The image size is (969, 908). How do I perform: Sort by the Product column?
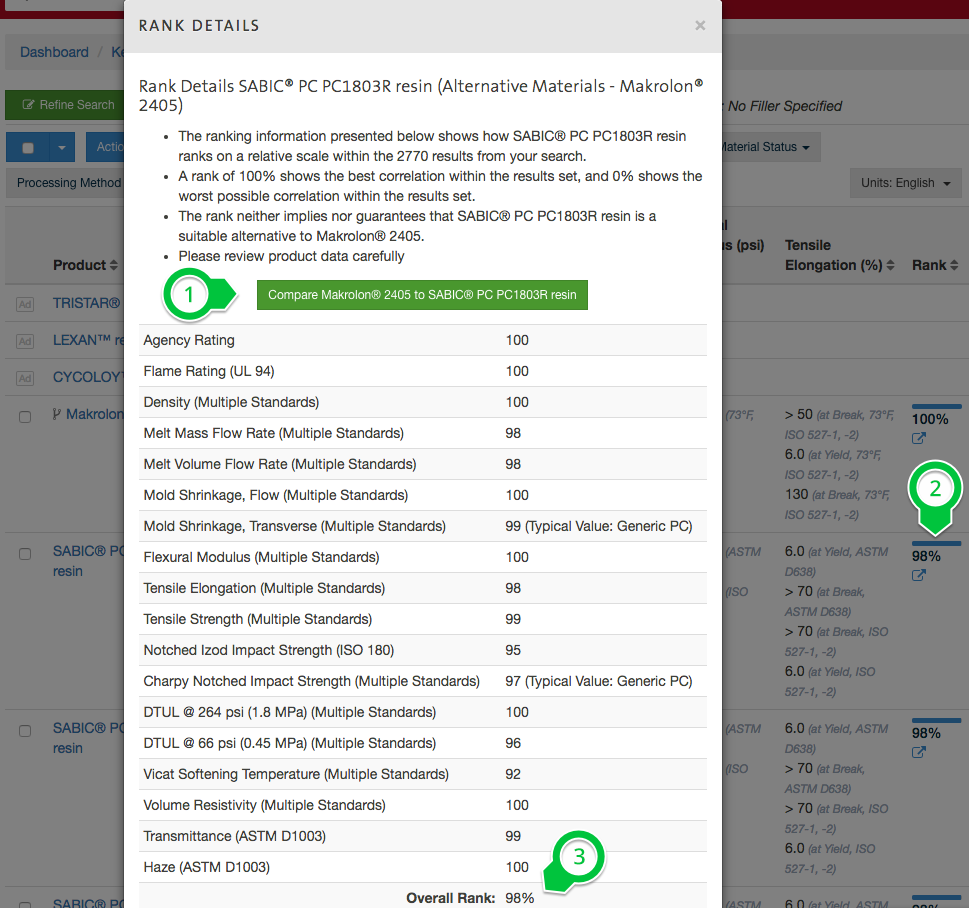click(x=85, y=265)
